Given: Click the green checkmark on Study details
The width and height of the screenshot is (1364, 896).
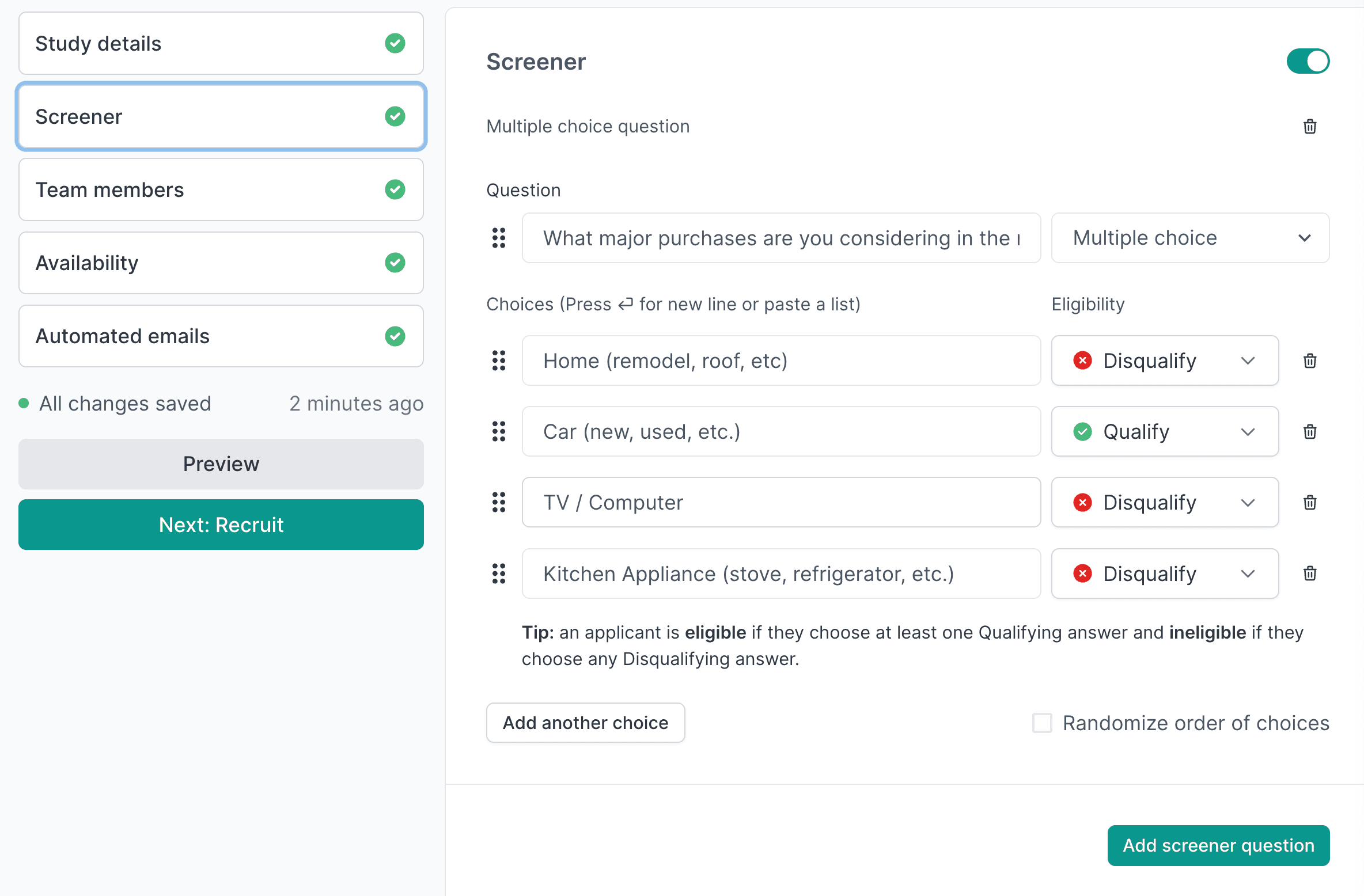Looking at the screenshot, I should coord(395,43).
